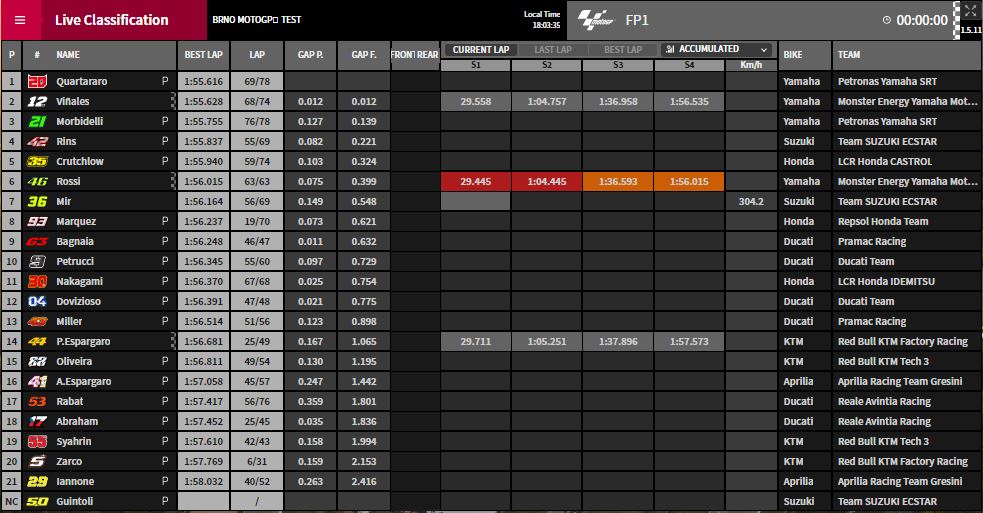Click team LCR Honda IDEMITSU

point(886,282)
